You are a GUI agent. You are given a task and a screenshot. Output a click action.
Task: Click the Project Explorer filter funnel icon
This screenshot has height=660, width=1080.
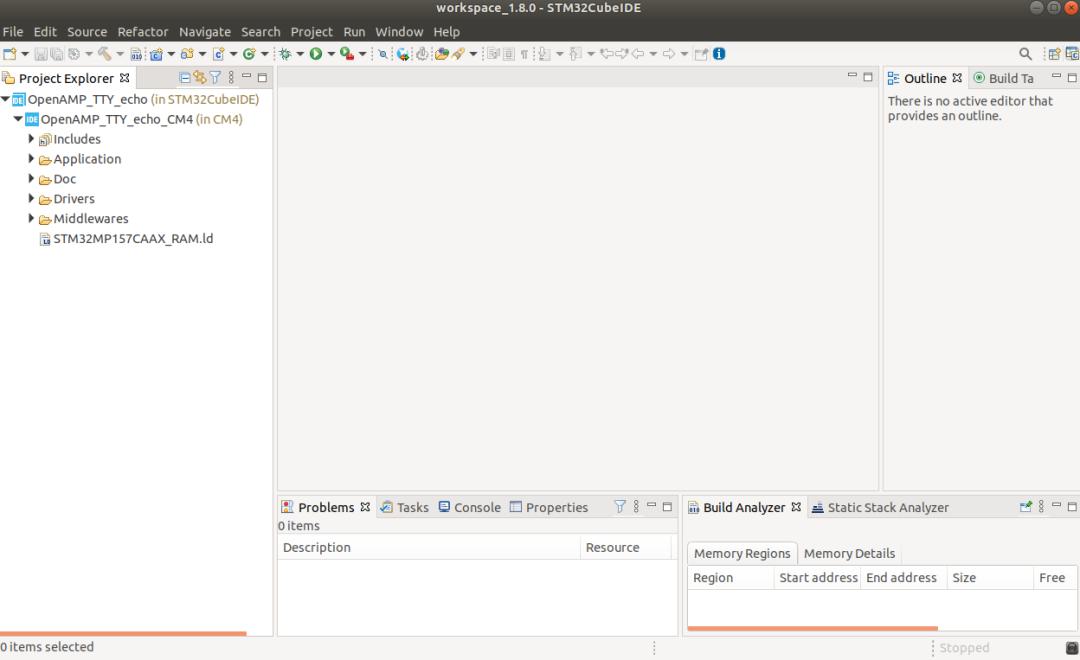(215, 78)
